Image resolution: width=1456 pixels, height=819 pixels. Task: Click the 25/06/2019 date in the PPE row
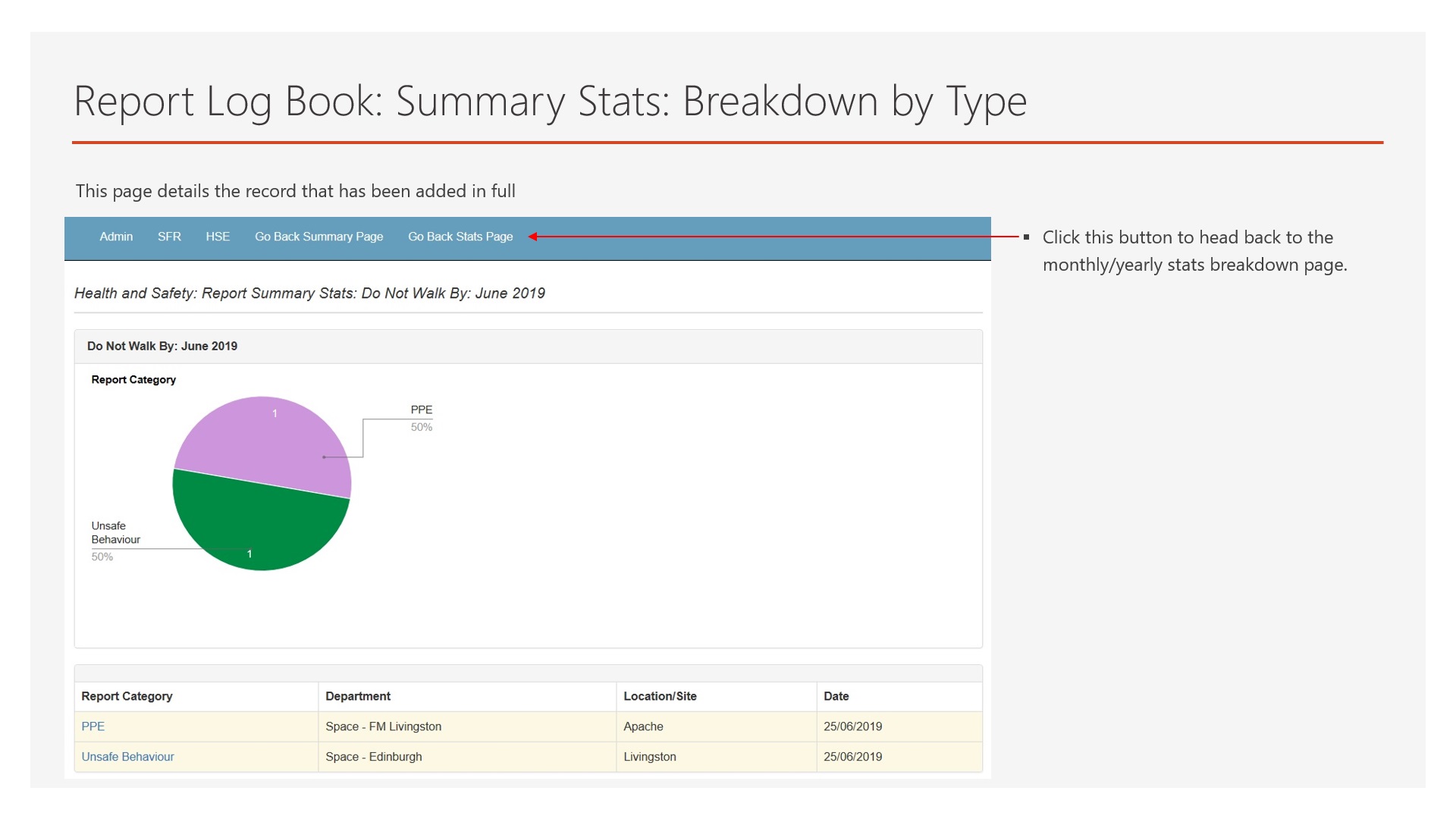tap(852, 726)
